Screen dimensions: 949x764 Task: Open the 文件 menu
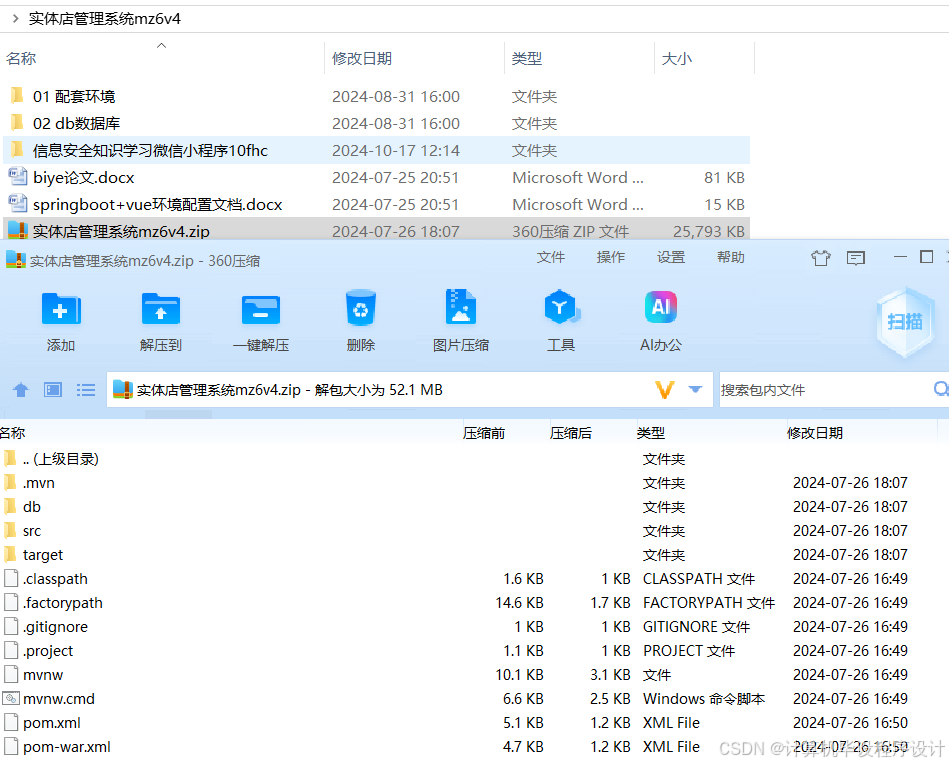point(551,257)
